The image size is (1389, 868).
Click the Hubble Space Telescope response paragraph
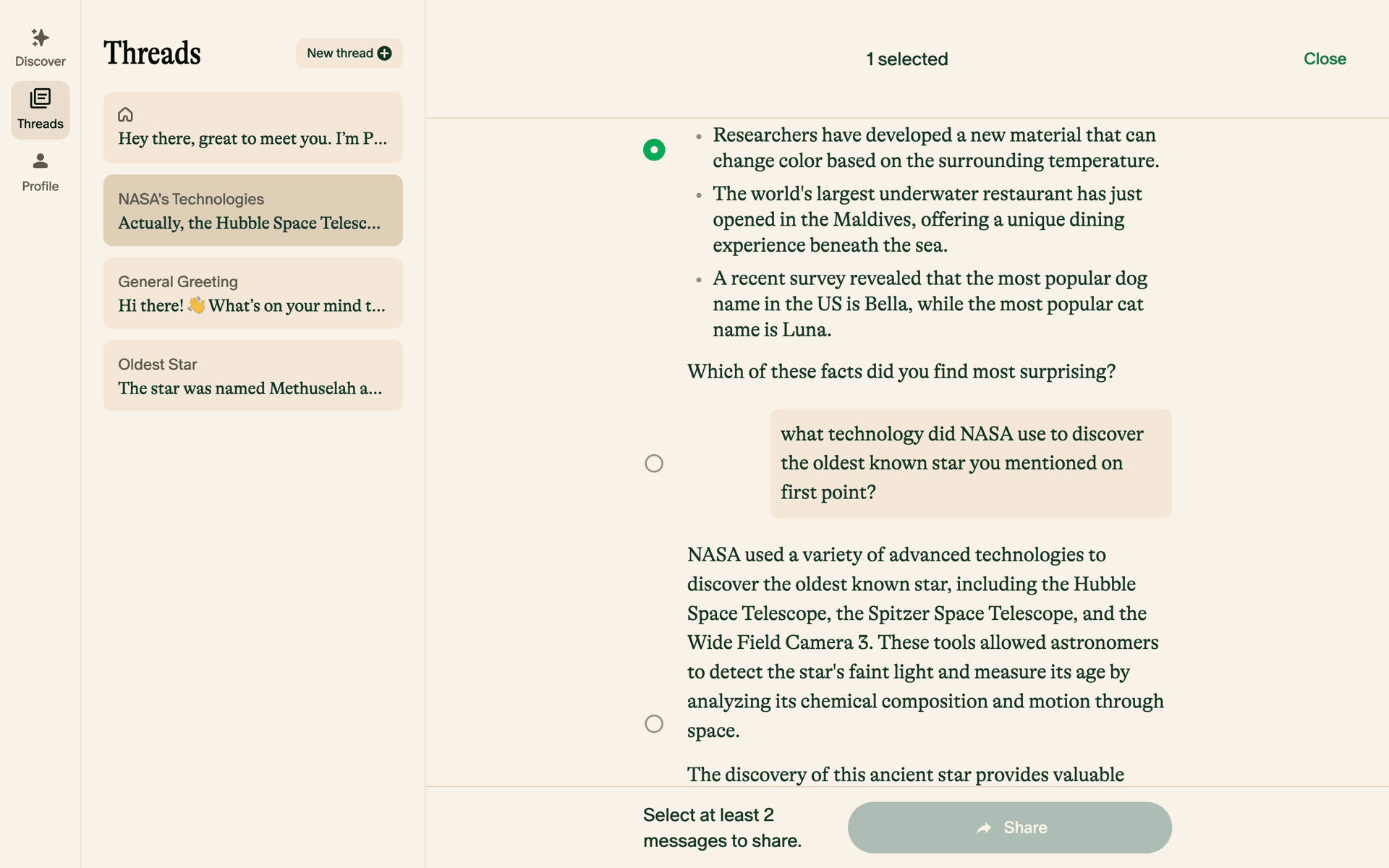click(925, 642)
